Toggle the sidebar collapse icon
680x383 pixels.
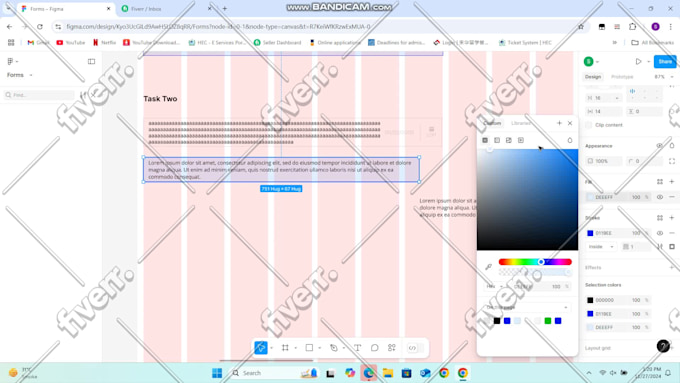pyautogui.click(x=91, y=62)
